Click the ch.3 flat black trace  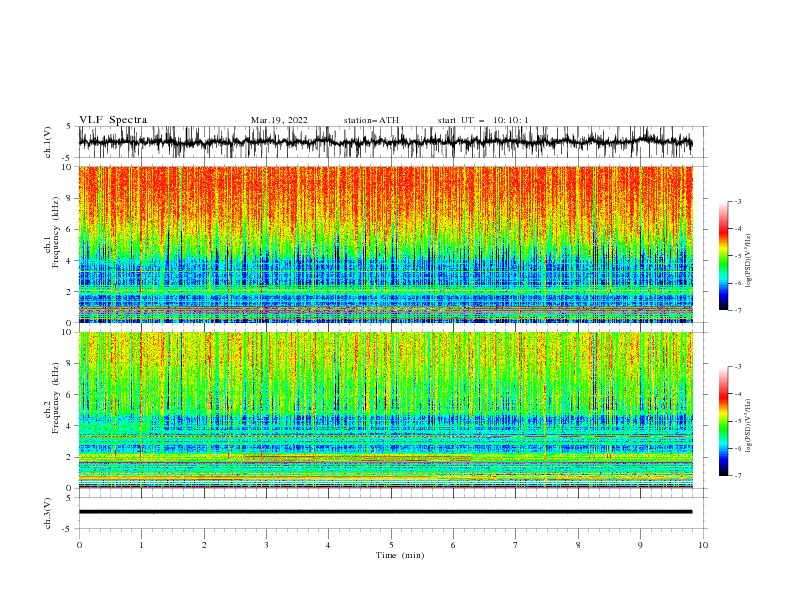coord(385,512)
